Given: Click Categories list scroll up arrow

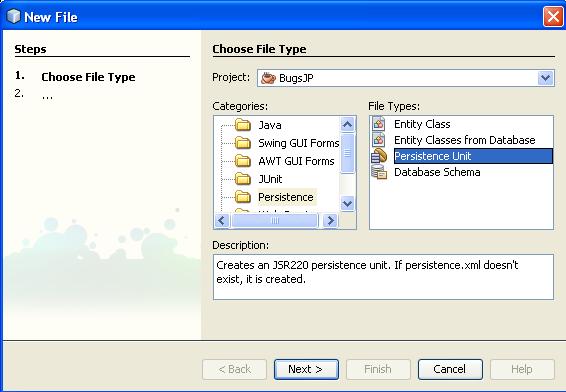Looking at the screenshot, I should point(347,125).
